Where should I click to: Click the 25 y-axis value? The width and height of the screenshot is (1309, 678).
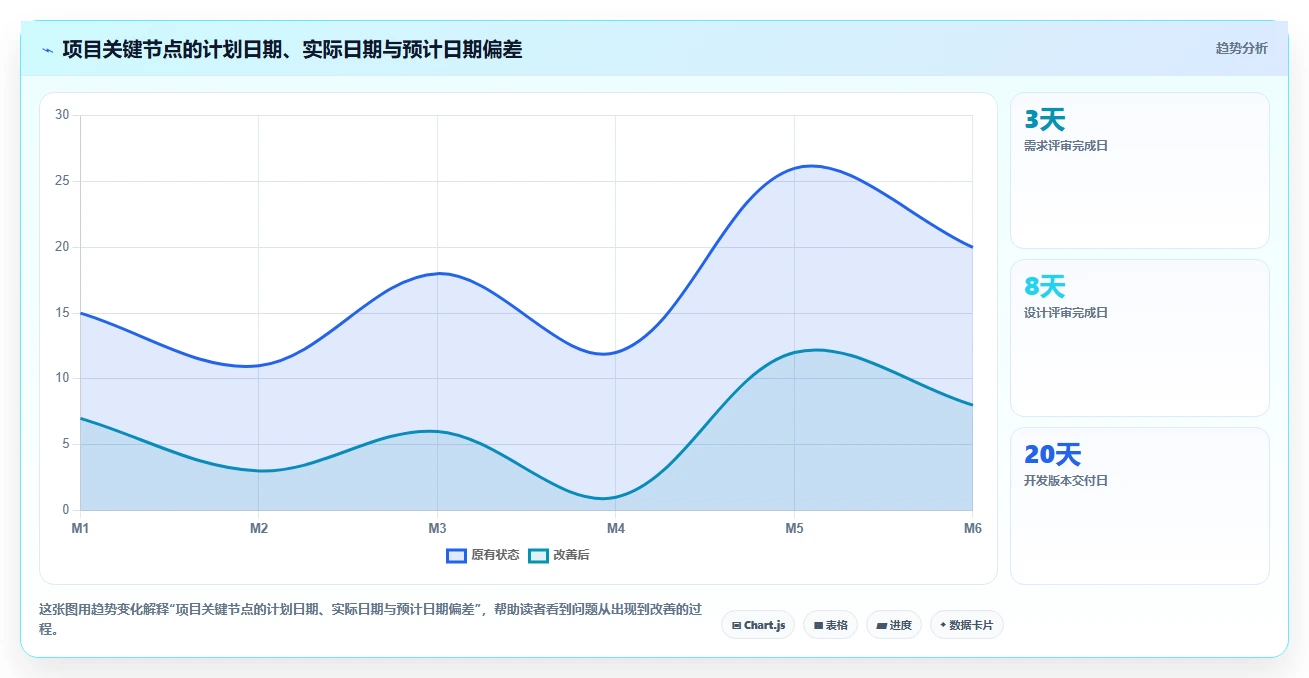[x=62, y=181]
